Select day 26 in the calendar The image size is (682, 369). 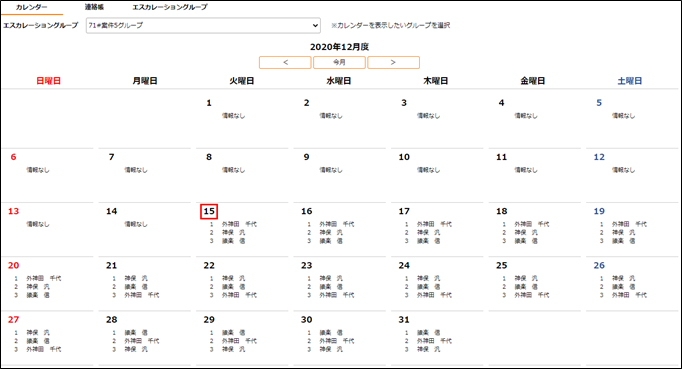click(599, 265)
